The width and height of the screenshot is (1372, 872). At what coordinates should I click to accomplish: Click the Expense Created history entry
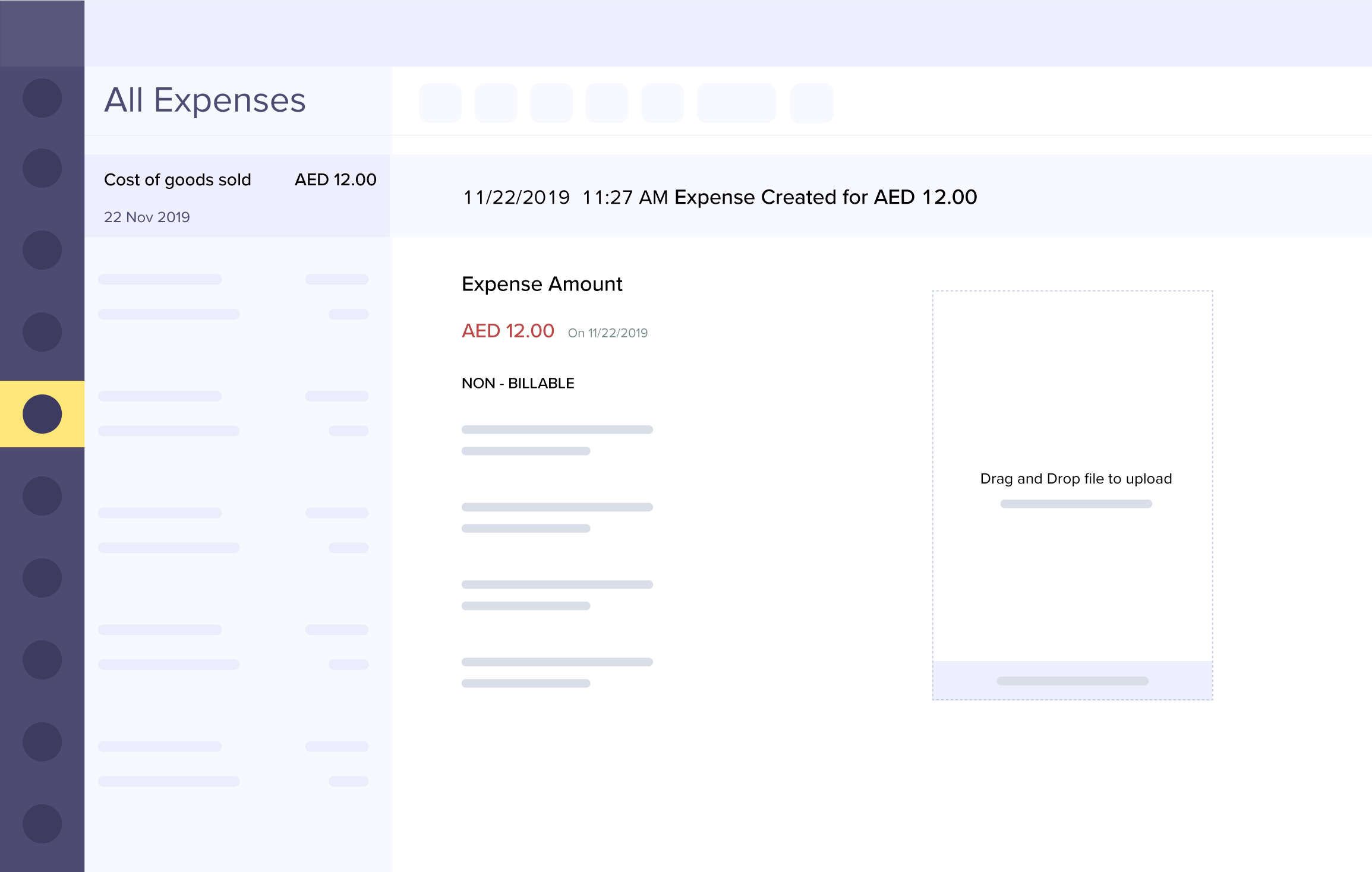pyautogui.click(x=720, y=197)
